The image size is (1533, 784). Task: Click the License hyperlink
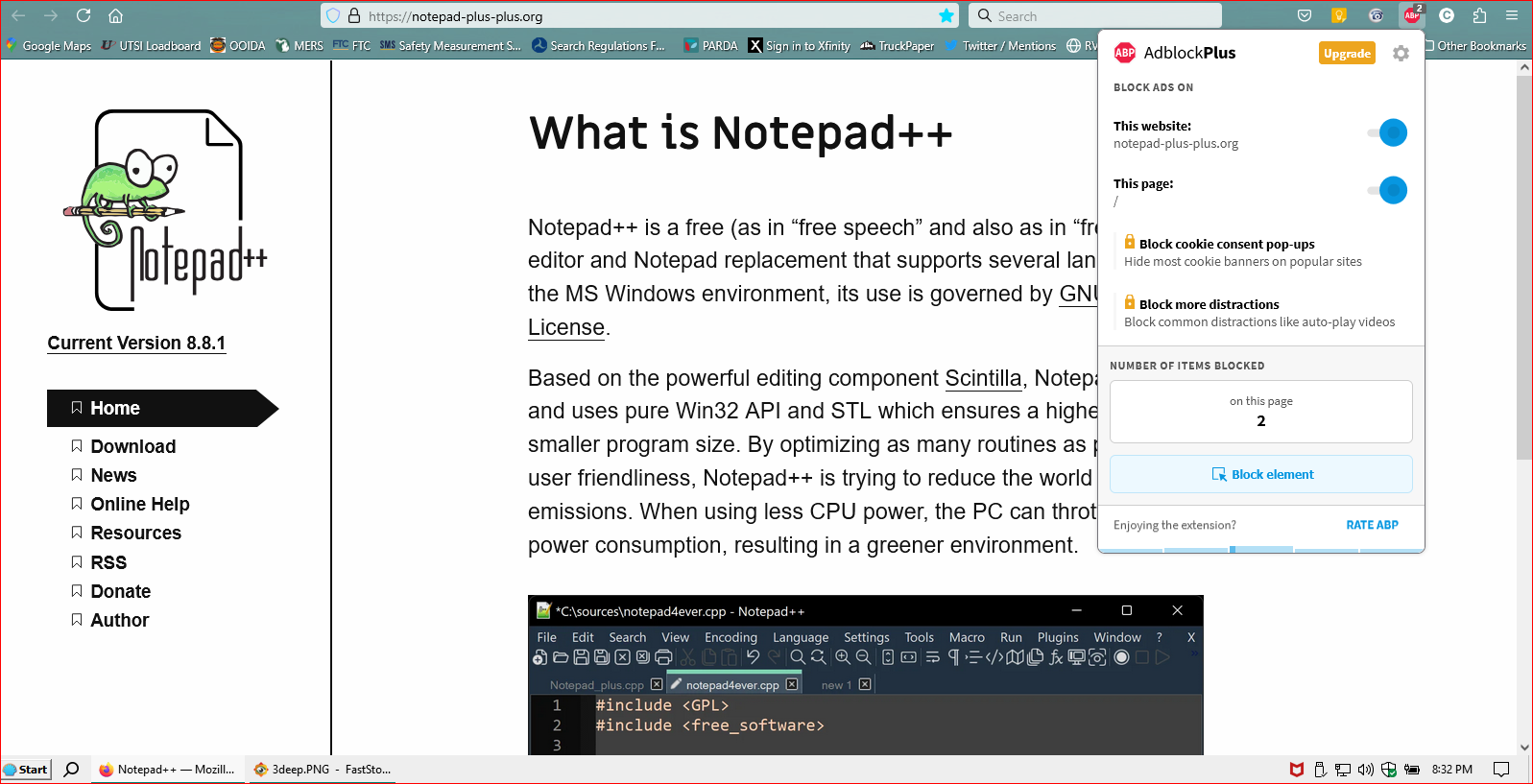click(566, 327)
